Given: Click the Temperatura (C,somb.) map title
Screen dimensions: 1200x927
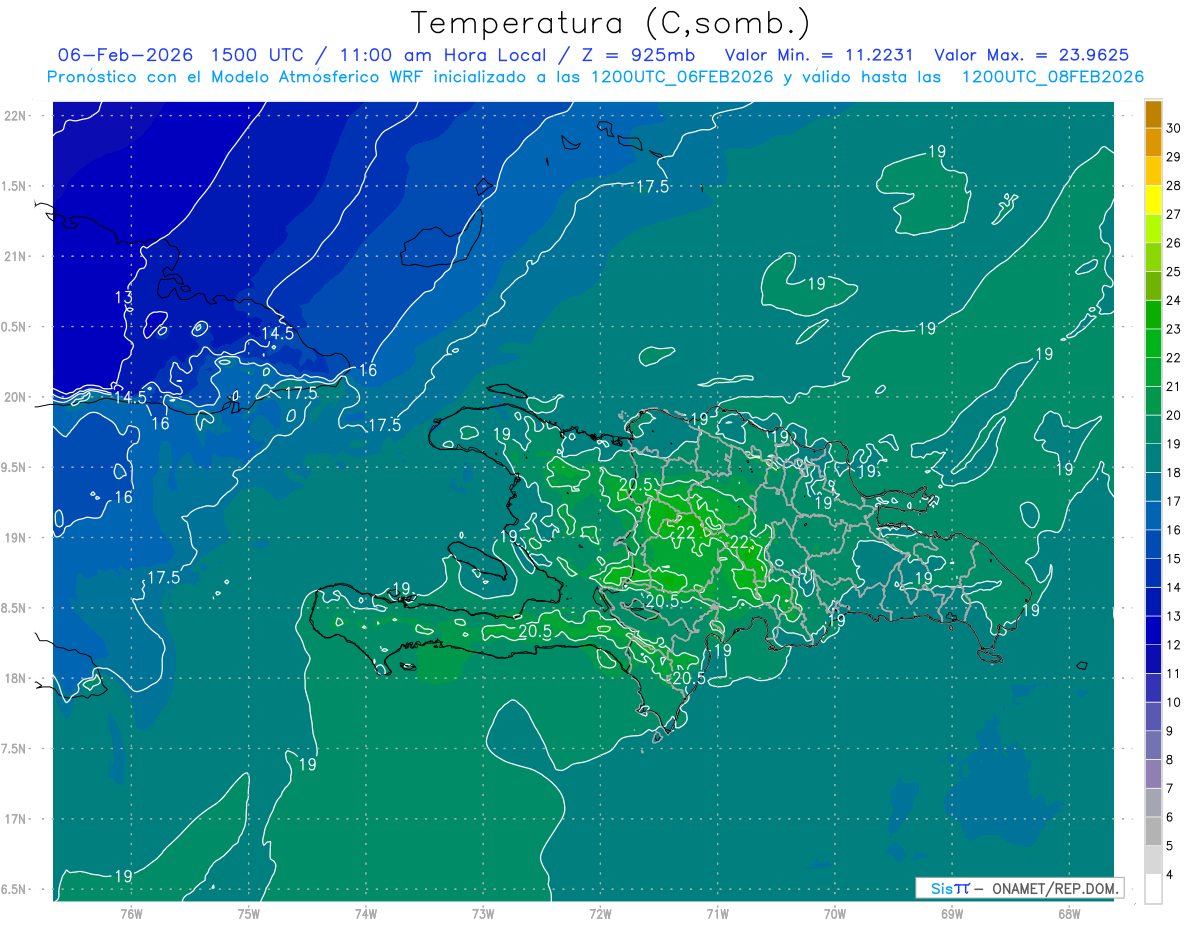Looking at the screenshot, I should (x=610, y=22).
